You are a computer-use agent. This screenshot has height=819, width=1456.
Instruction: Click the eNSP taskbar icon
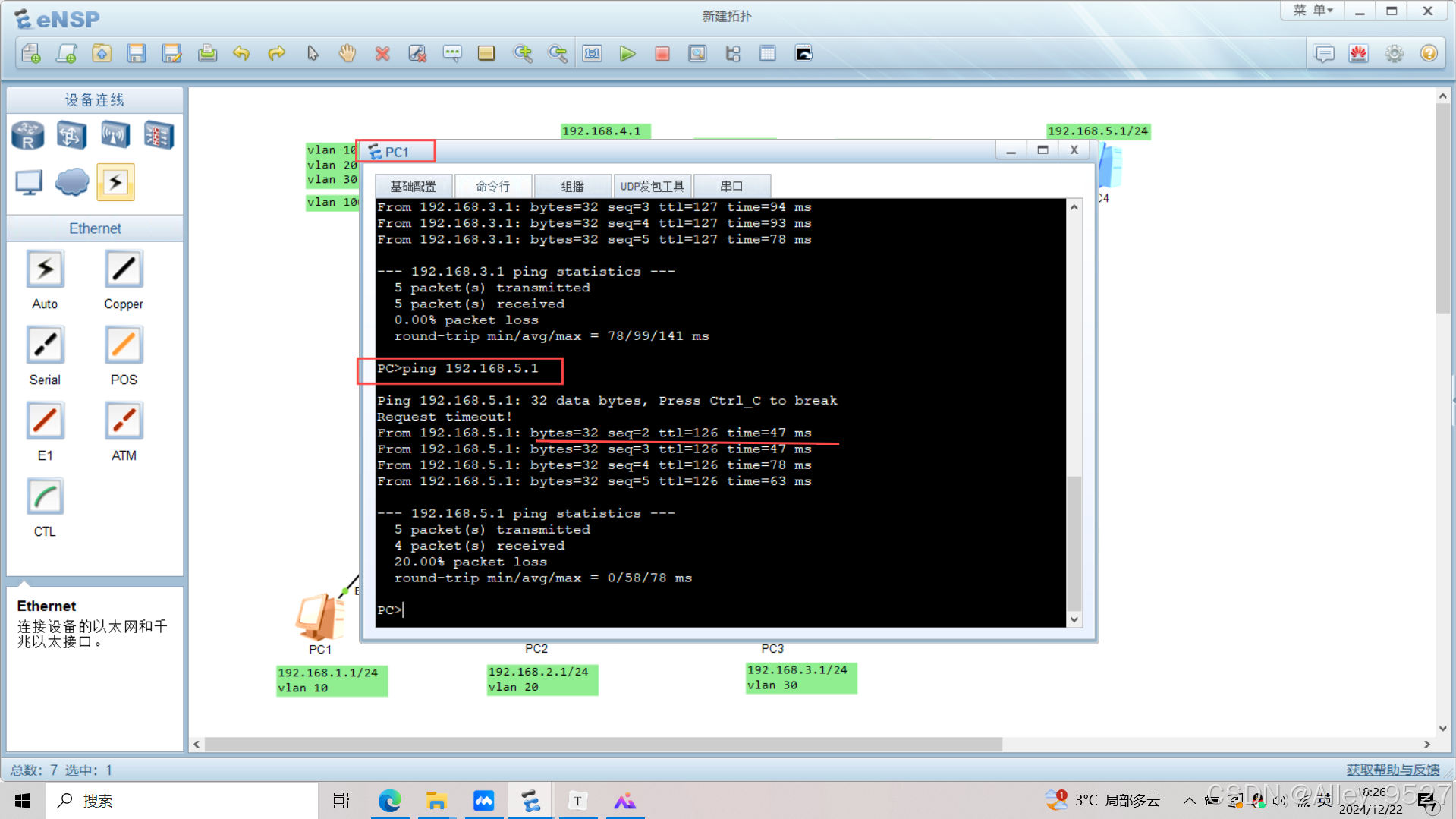pos(530,801)
